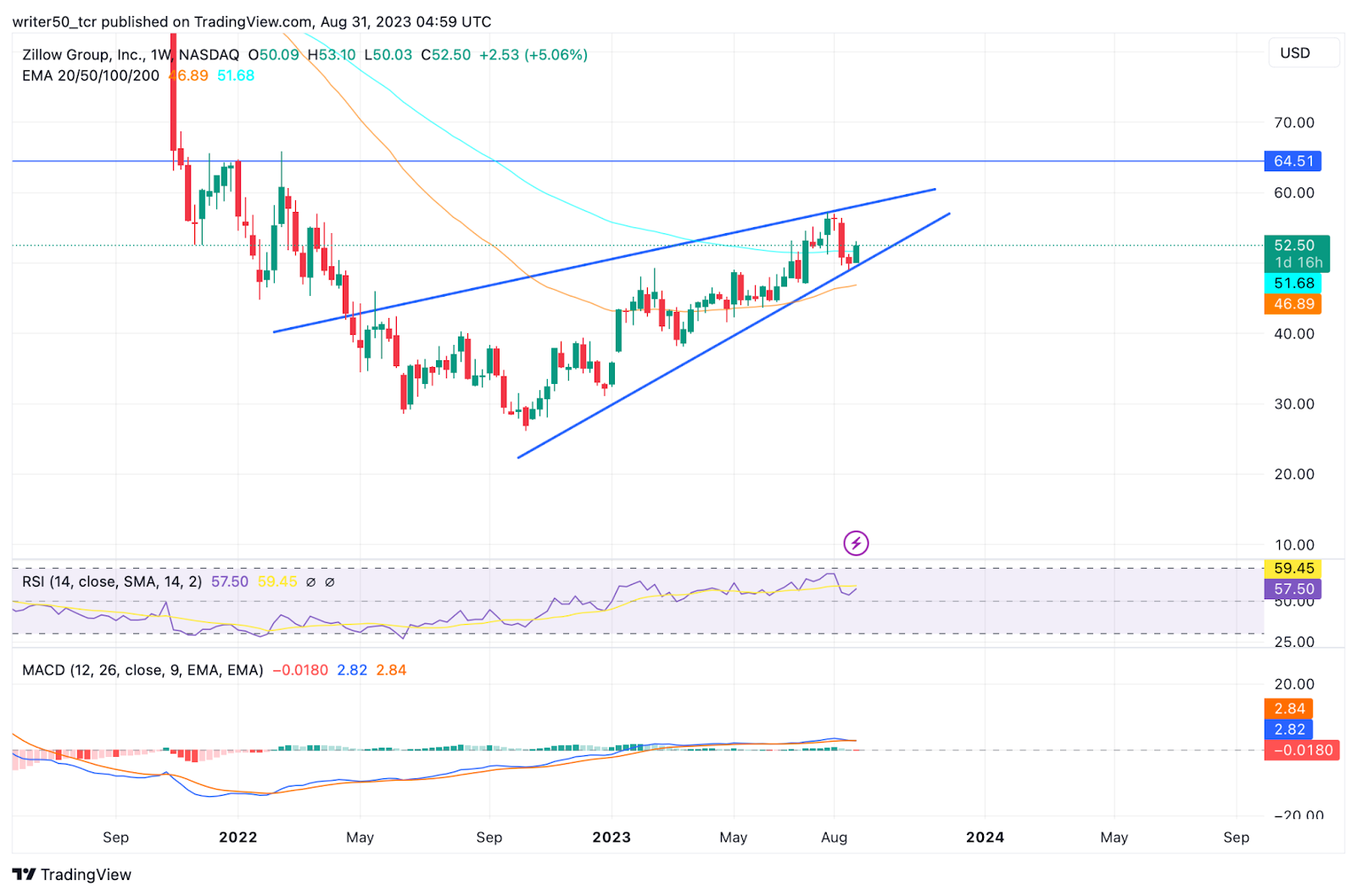The width and height of the screenshot is (1357, 896).
Task: Click the blue 2.82 MACD value label
Action: click(1288, 729)
